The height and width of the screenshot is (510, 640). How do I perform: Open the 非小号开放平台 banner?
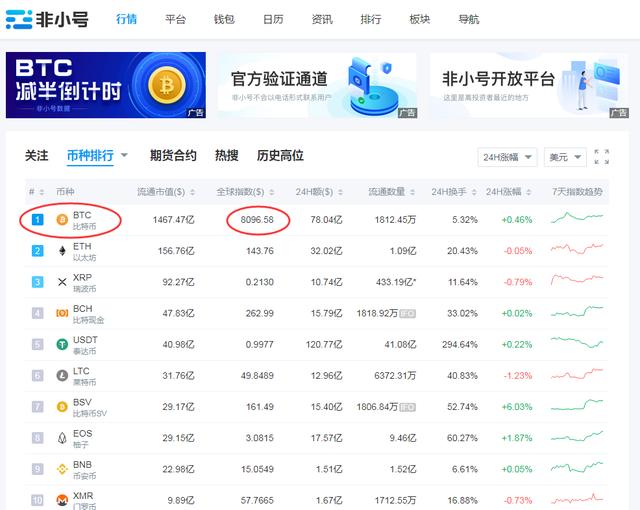tap(529, 85)
